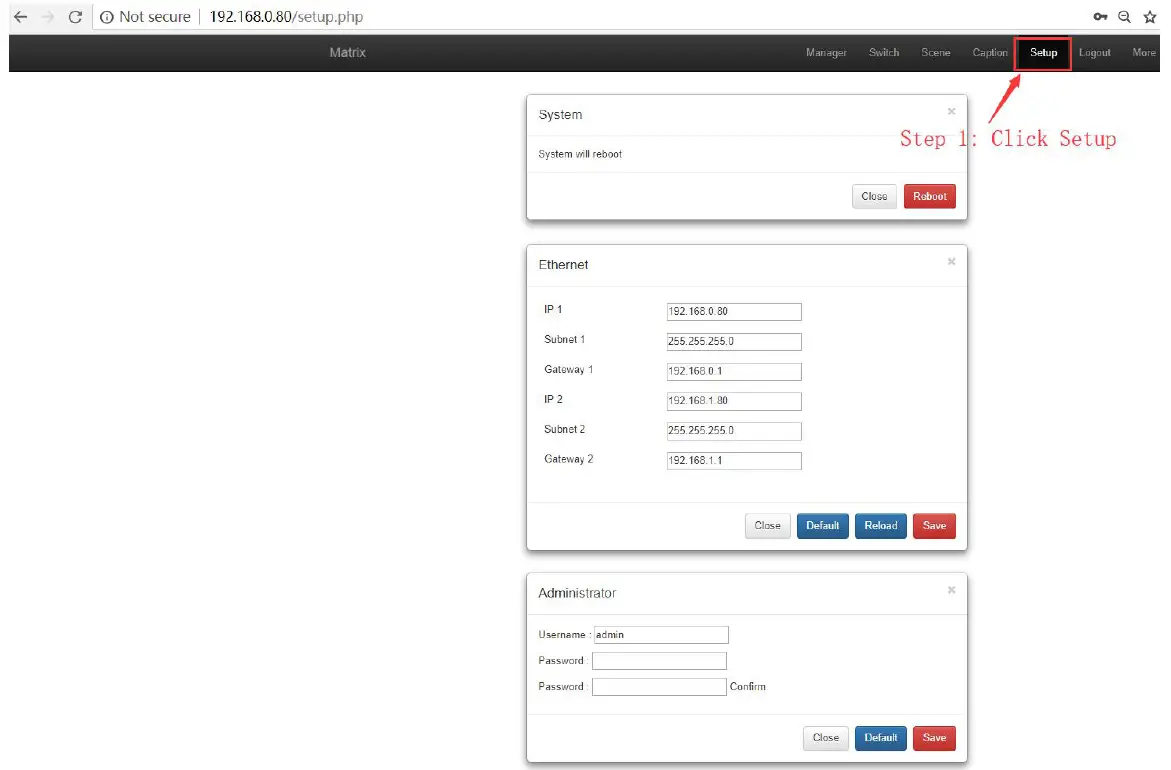Open saved passwords key icon

(1100, 16)
